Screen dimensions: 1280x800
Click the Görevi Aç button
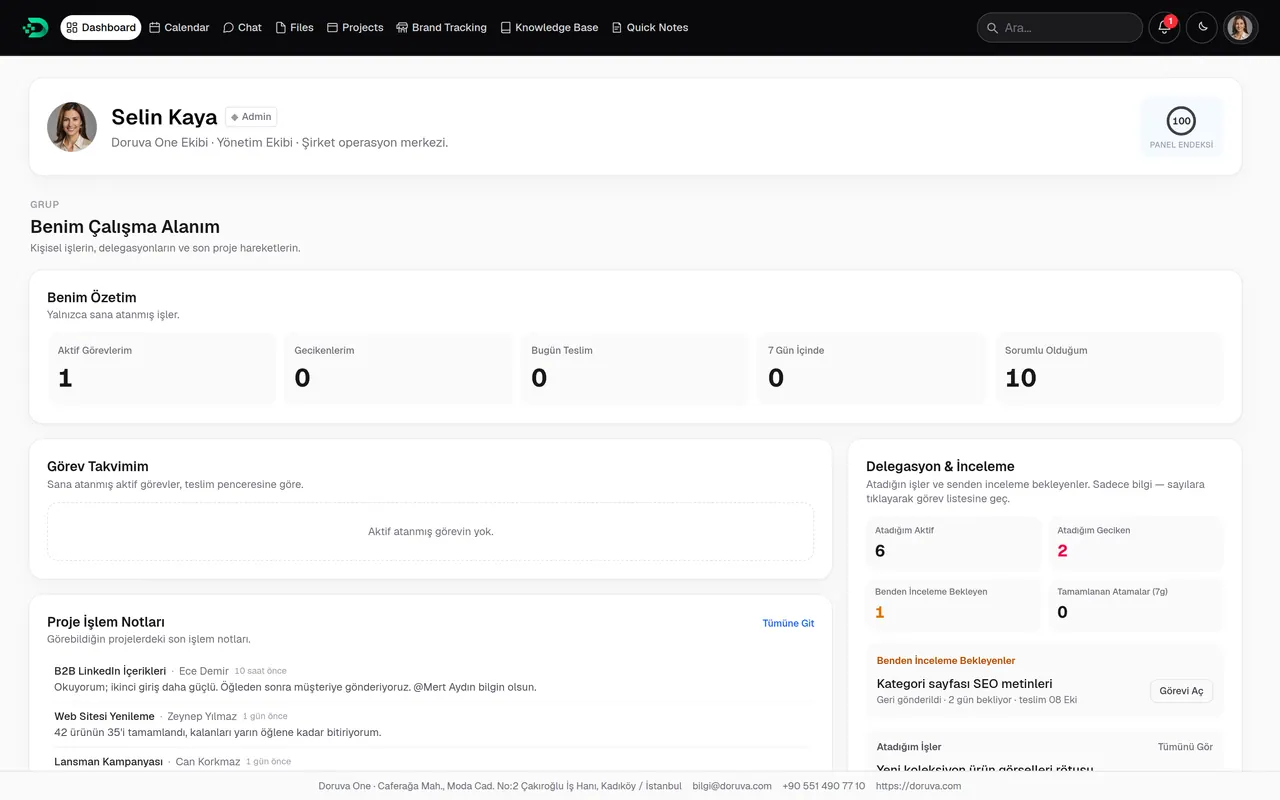(1181, 691)
